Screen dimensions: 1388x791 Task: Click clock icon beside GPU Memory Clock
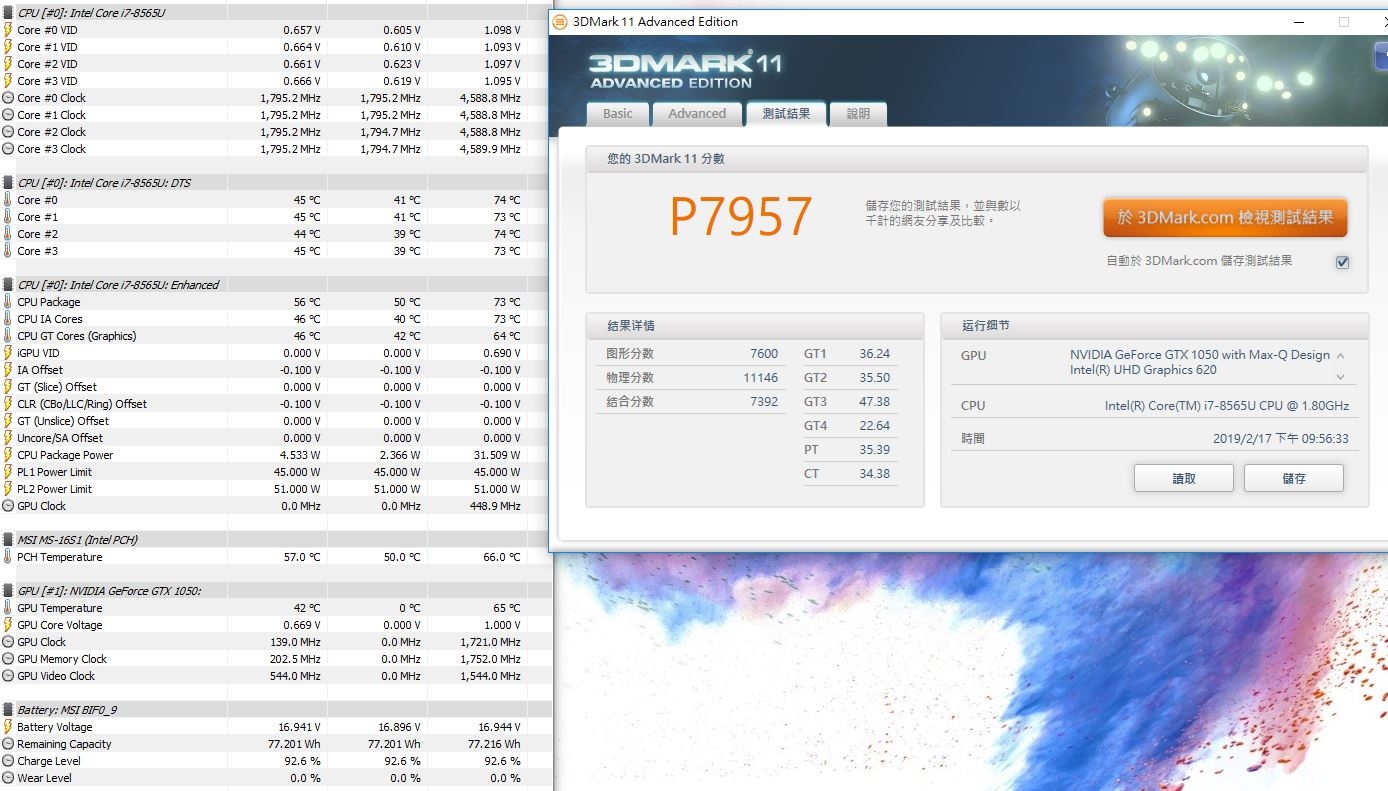coord(8,659)
